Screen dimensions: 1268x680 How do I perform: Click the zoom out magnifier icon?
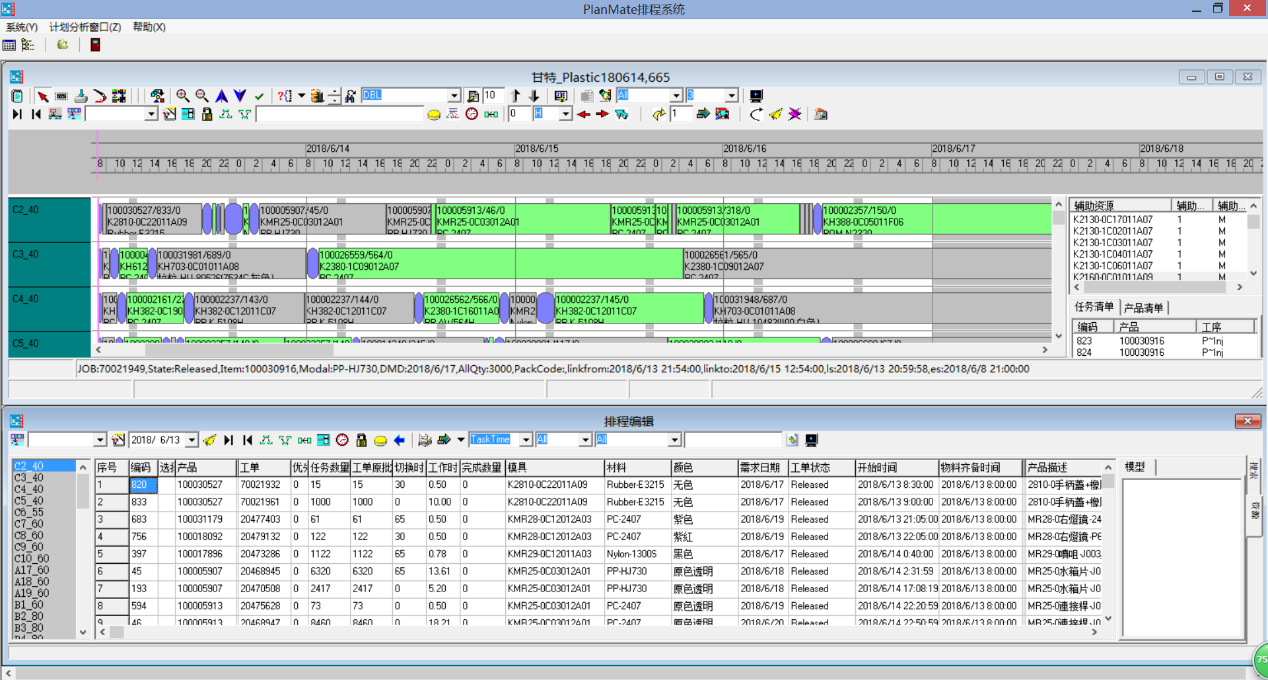tap(202, 96)
